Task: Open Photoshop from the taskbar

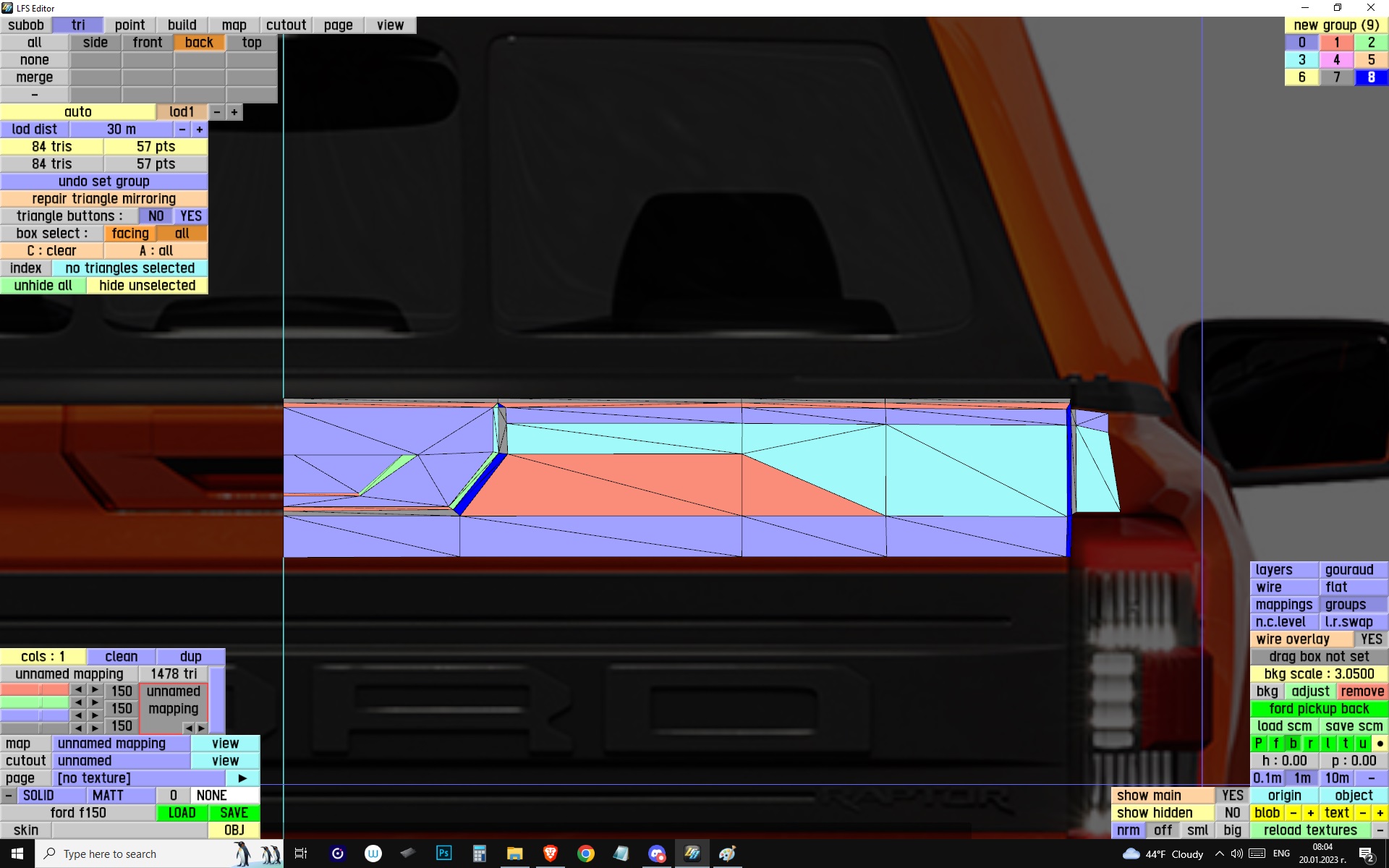Action: click(443, 854)
